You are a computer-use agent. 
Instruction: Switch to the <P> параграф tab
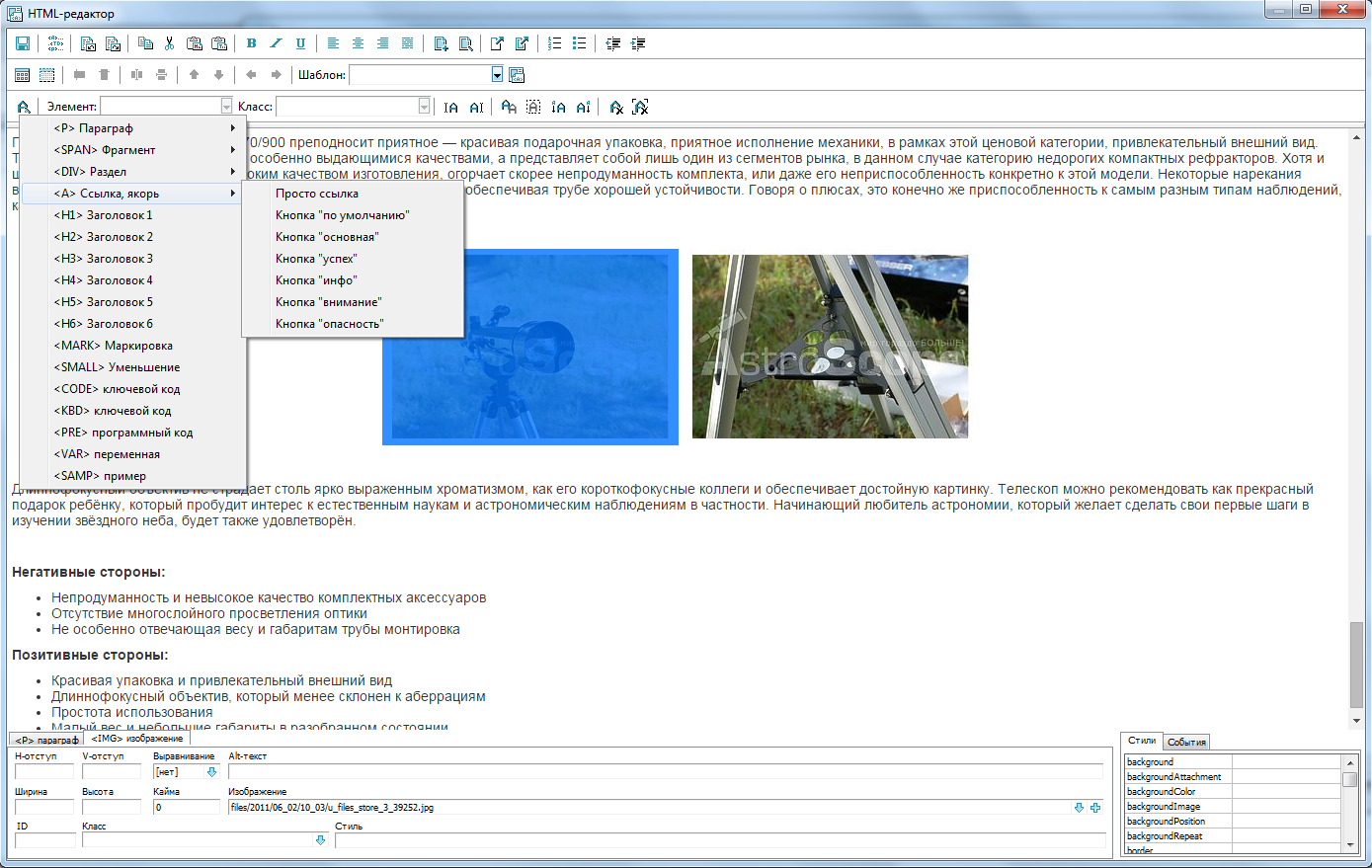tap(46, 740)
